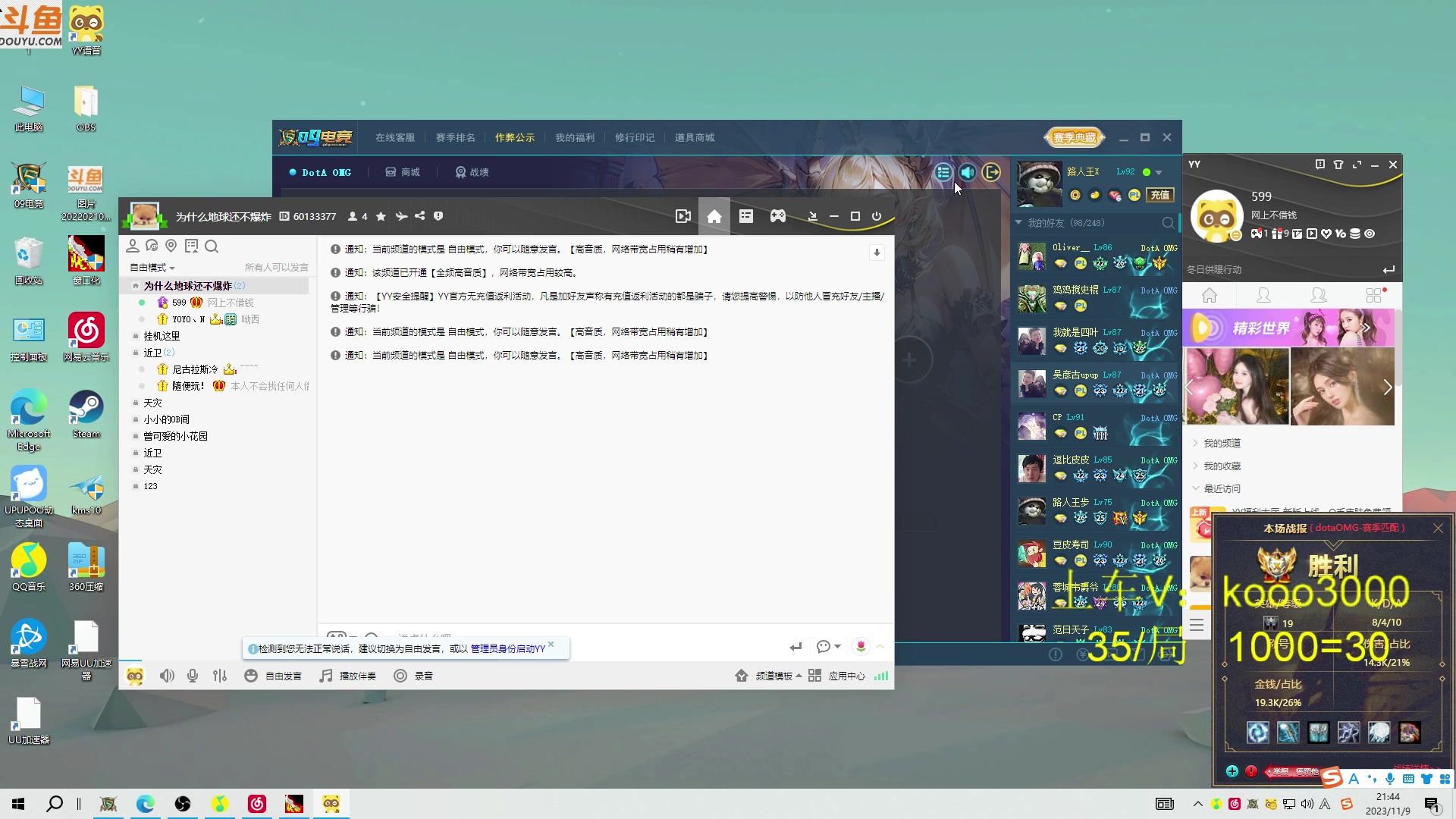Click the channel list panel icon in header
Viewport: 1456px width, 819px height.
click(x=746, y=216)
